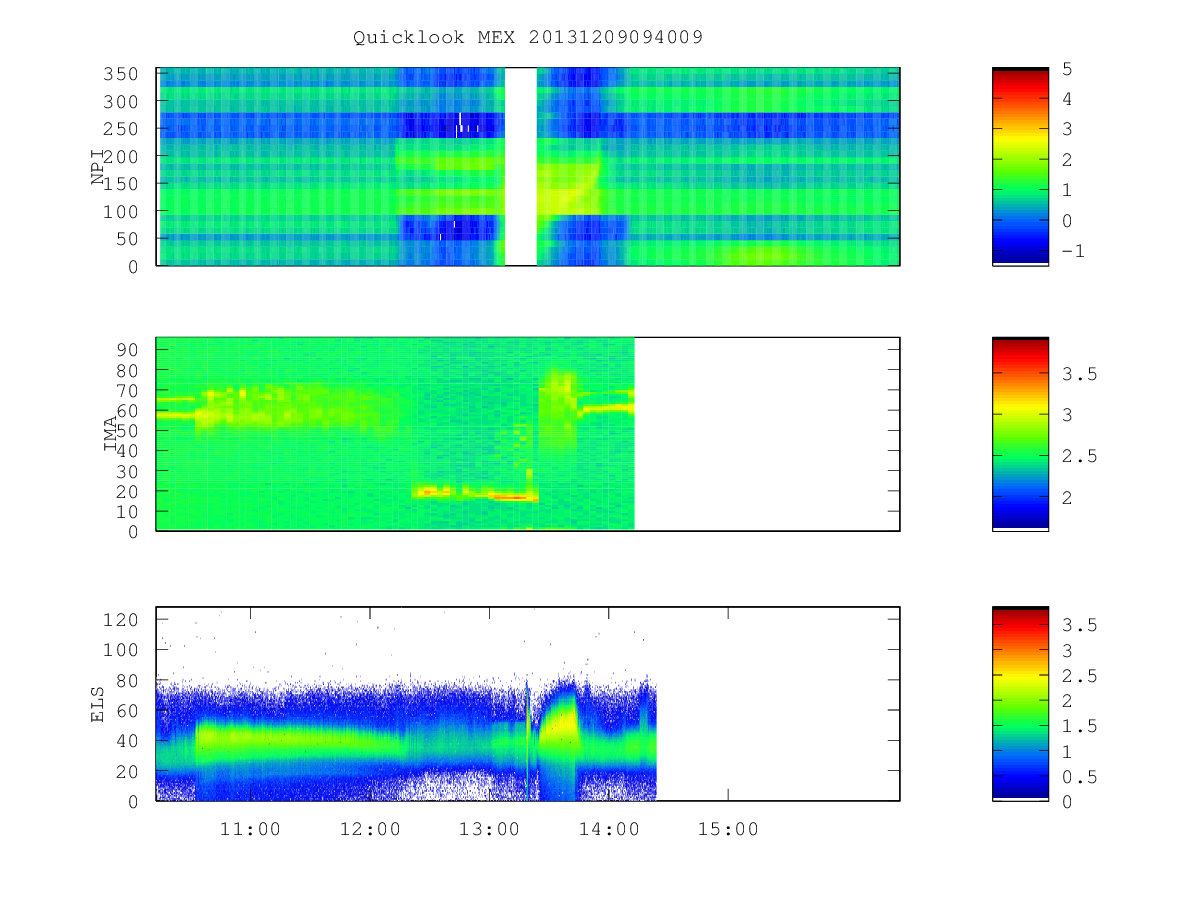Image resolution: width=1200 pixels, height=900 pixels.
Task: Click the 3.5 label on IMA colorbar
Action: (x=1080, y=374)
